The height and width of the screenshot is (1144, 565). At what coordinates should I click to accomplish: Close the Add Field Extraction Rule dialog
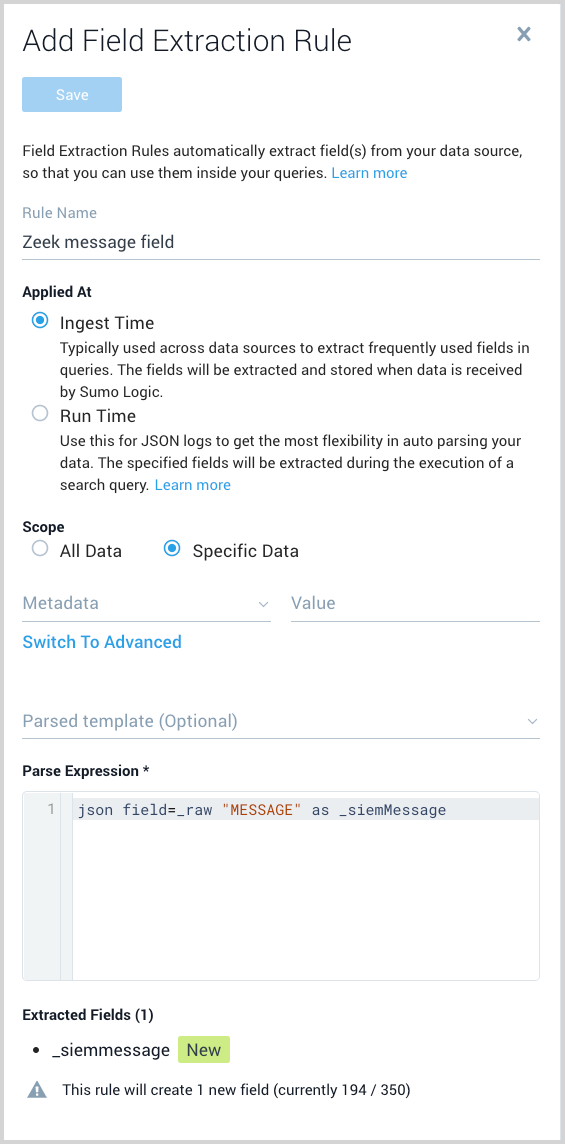(523, 34)
